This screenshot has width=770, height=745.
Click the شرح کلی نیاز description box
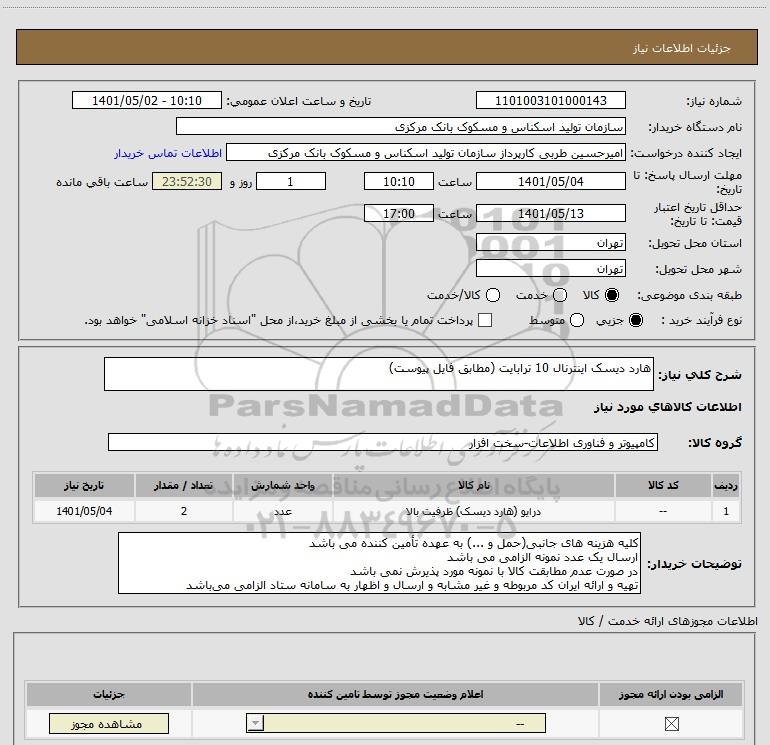click(379, 374)
